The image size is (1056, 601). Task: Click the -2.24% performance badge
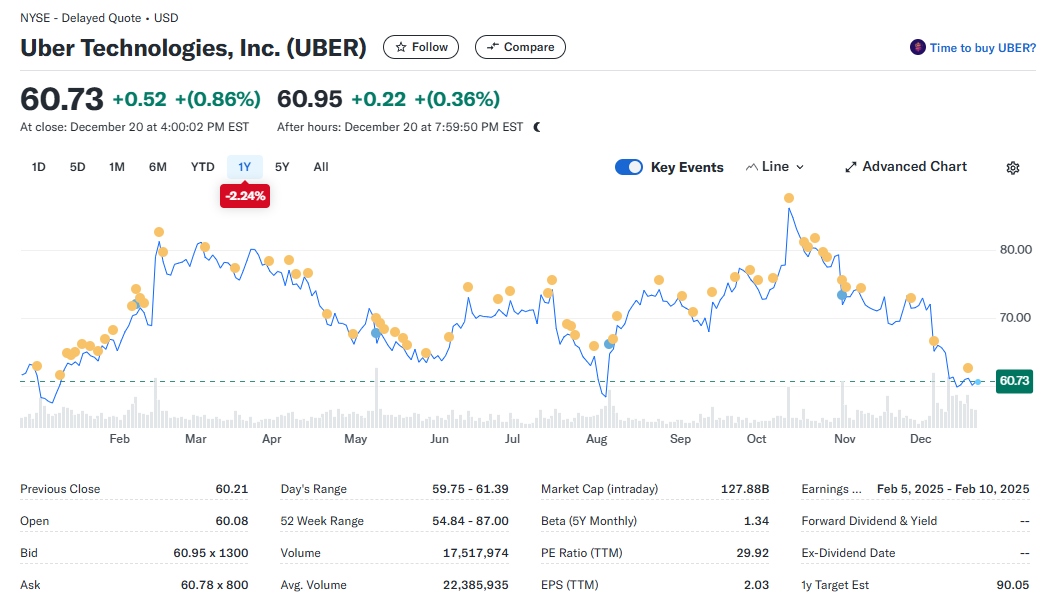[245, 196]
